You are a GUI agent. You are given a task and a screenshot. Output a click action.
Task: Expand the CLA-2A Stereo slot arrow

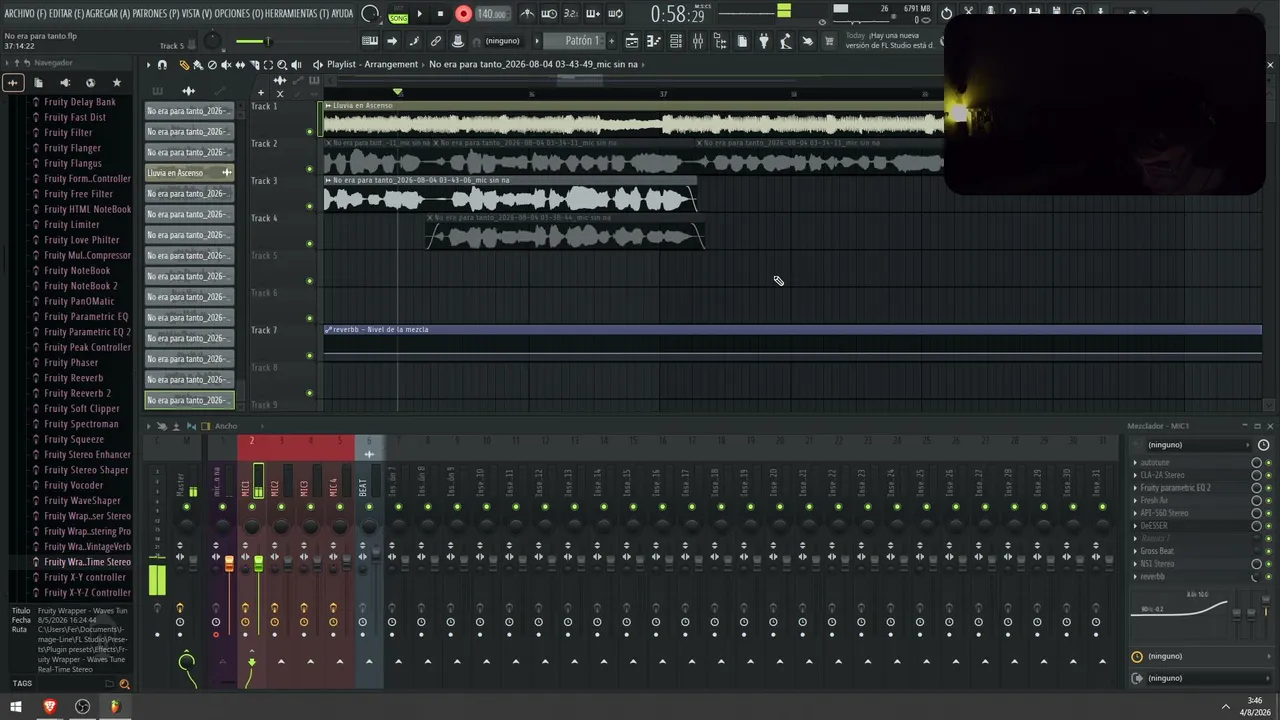pos(1135,475)
